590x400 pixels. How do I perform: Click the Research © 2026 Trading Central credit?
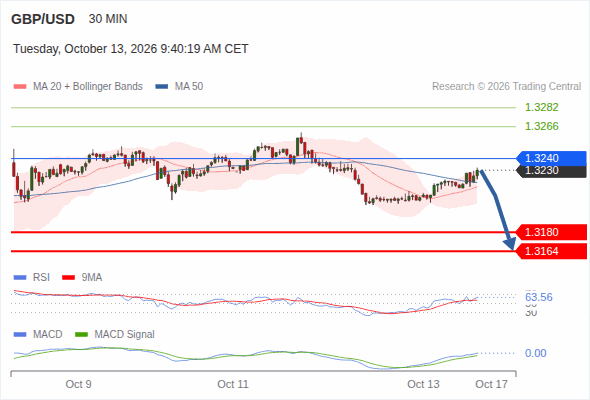506,87
